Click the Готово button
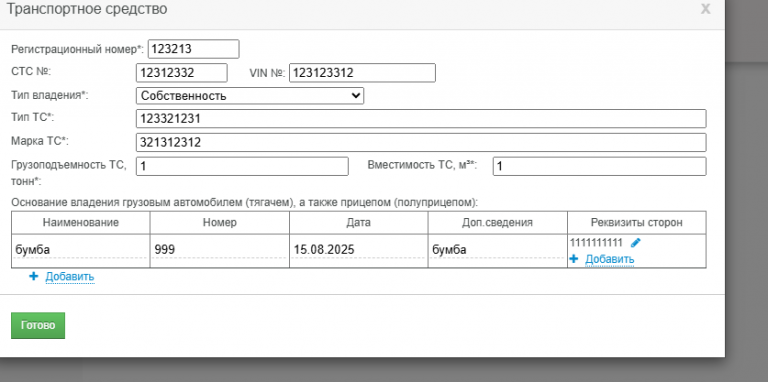 (38, 326)
